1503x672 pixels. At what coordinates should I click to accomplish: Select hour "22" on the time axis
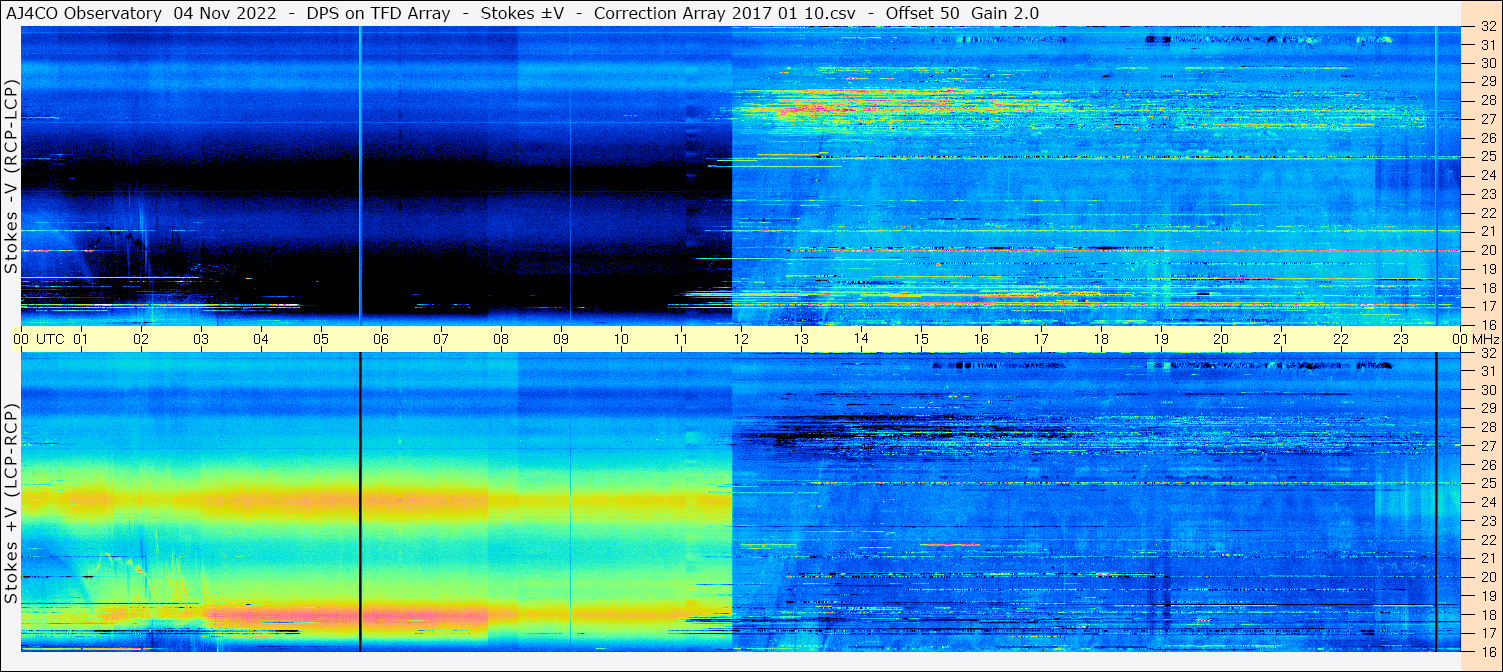pyautogui.click(x=1341, y=339)
